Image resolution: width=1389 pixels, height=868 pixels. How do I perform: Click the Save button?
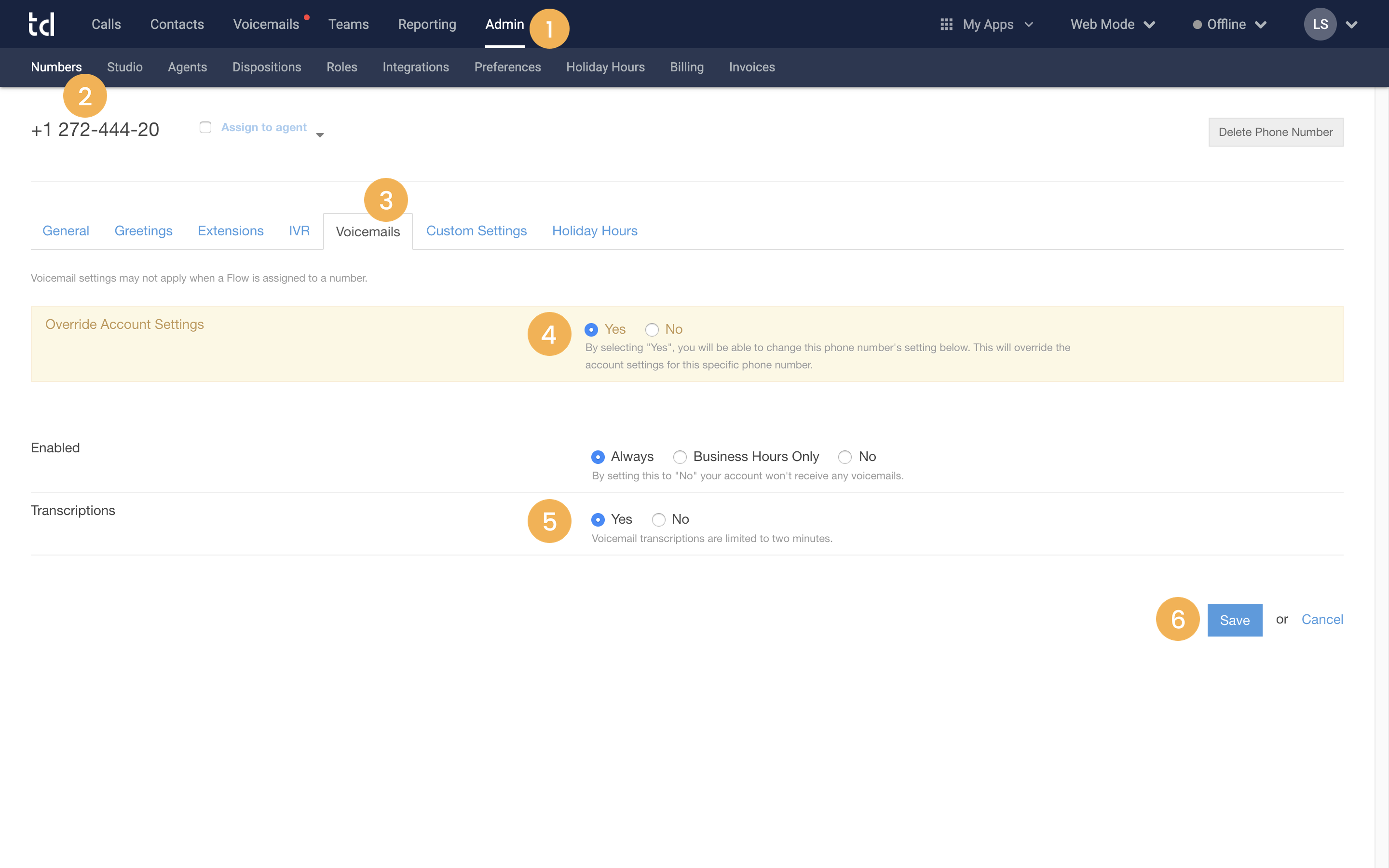[x=1235, y=620]
